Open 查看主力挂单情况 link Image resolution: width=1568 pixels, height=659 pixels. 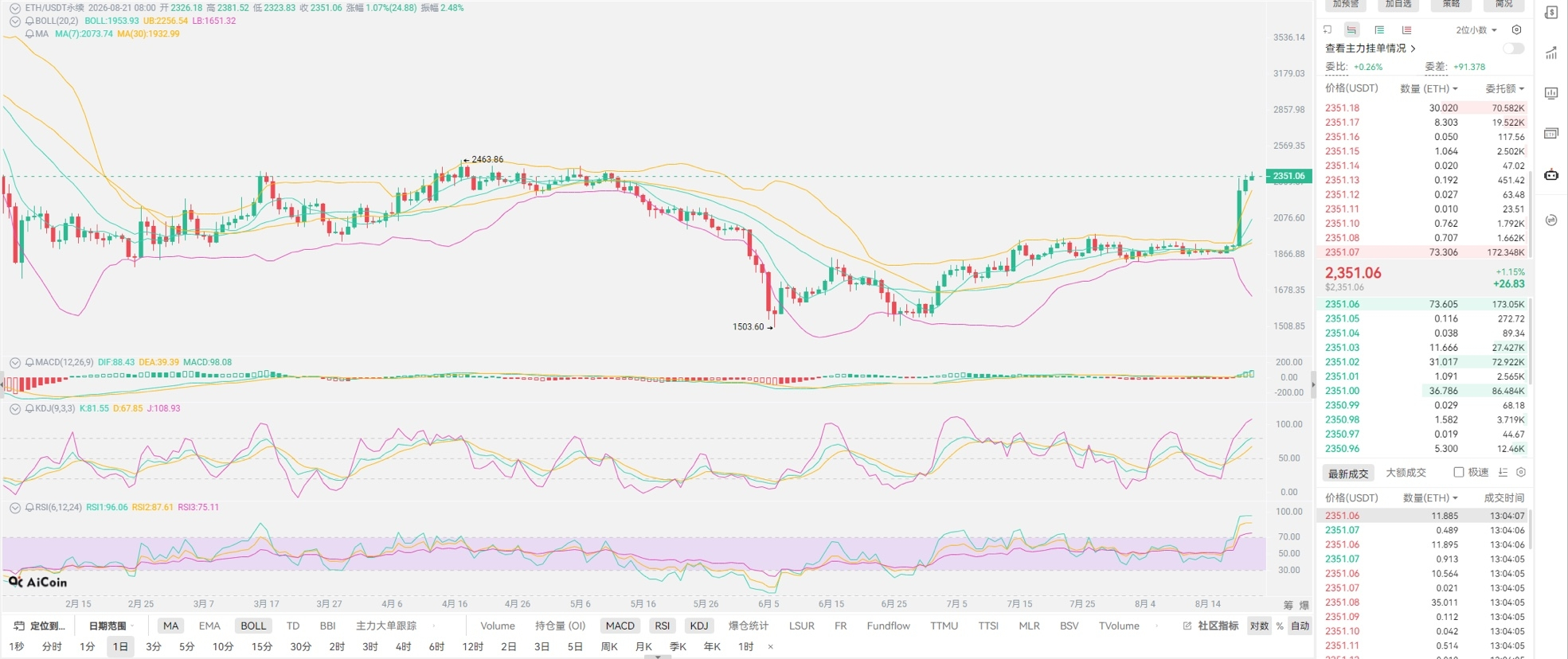tap(1371, 49)
